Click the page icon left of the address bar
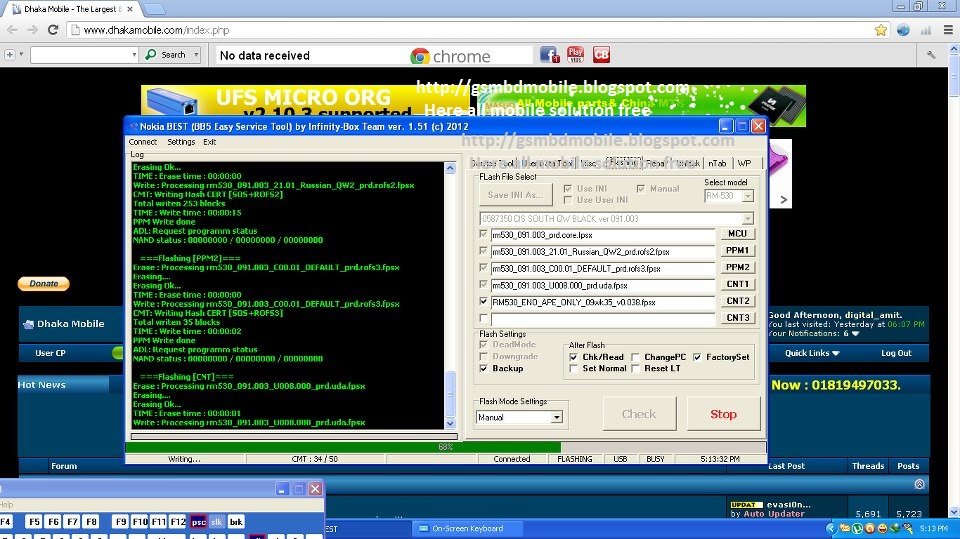 (75, 30)
